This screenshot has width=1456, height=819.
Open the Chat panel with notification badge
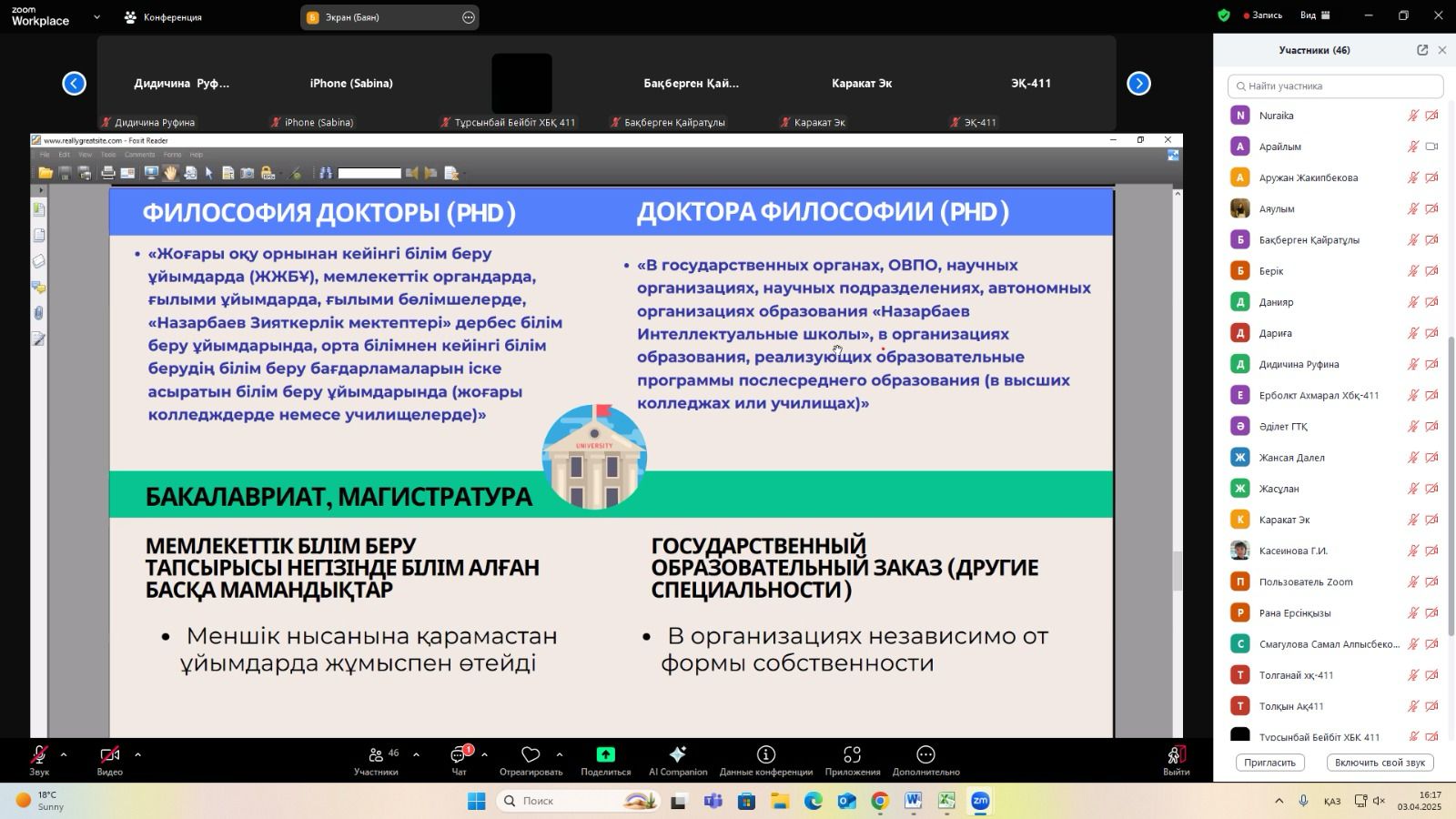(x=459, y=755)
